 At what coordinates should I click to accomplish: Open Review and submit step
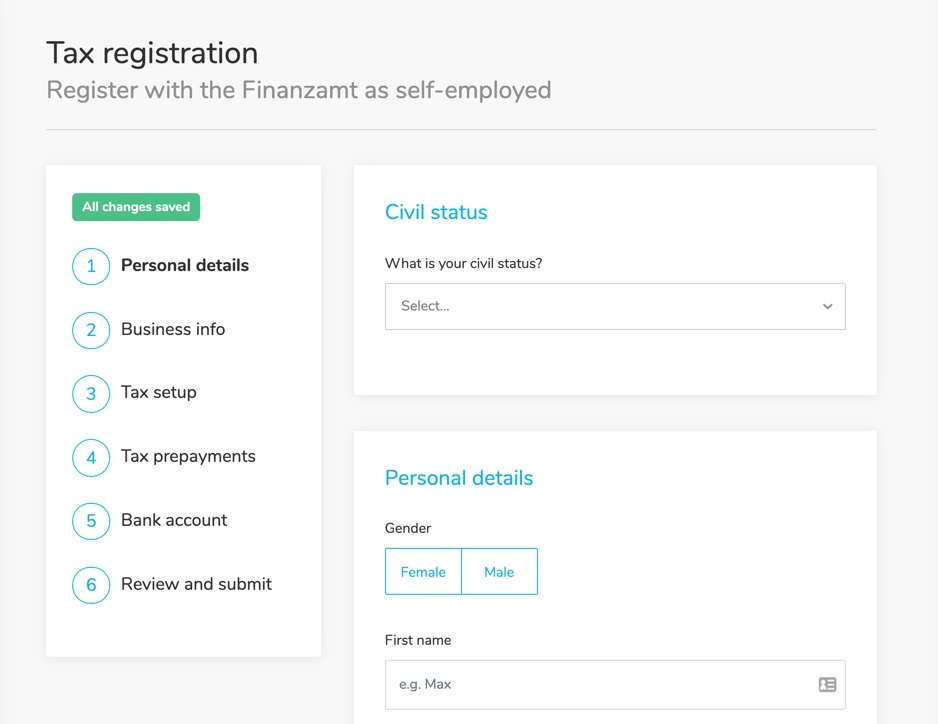[196, 584]
